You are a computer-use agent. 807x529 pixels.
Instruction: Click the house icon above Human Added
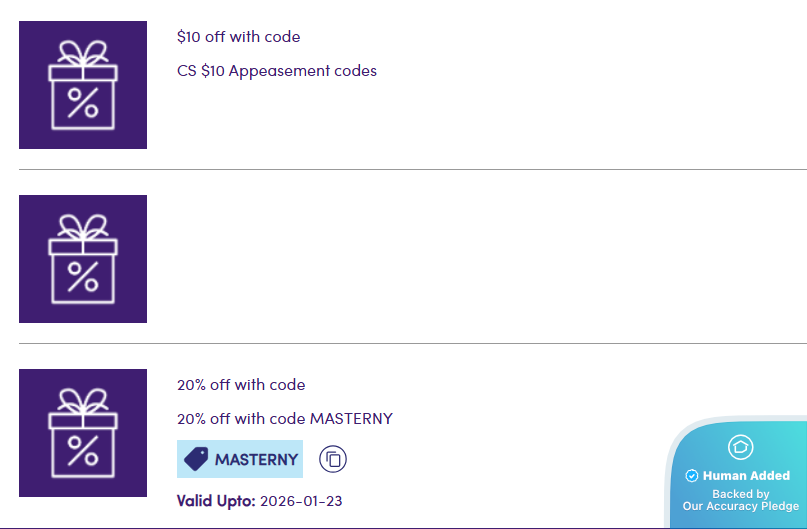click(x=740, y=447)
